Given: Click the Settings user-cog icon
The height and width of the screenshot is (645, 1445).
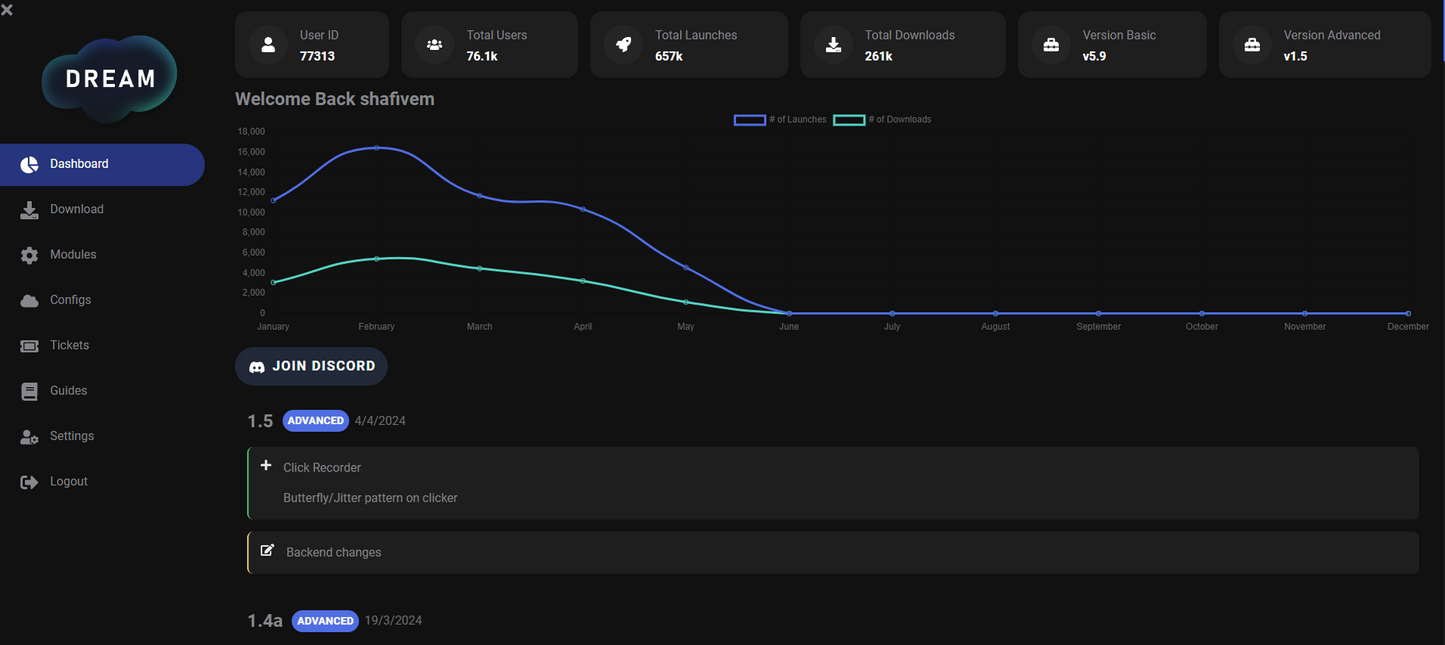Looking at the screenshot, I should [x=30, y=437].
